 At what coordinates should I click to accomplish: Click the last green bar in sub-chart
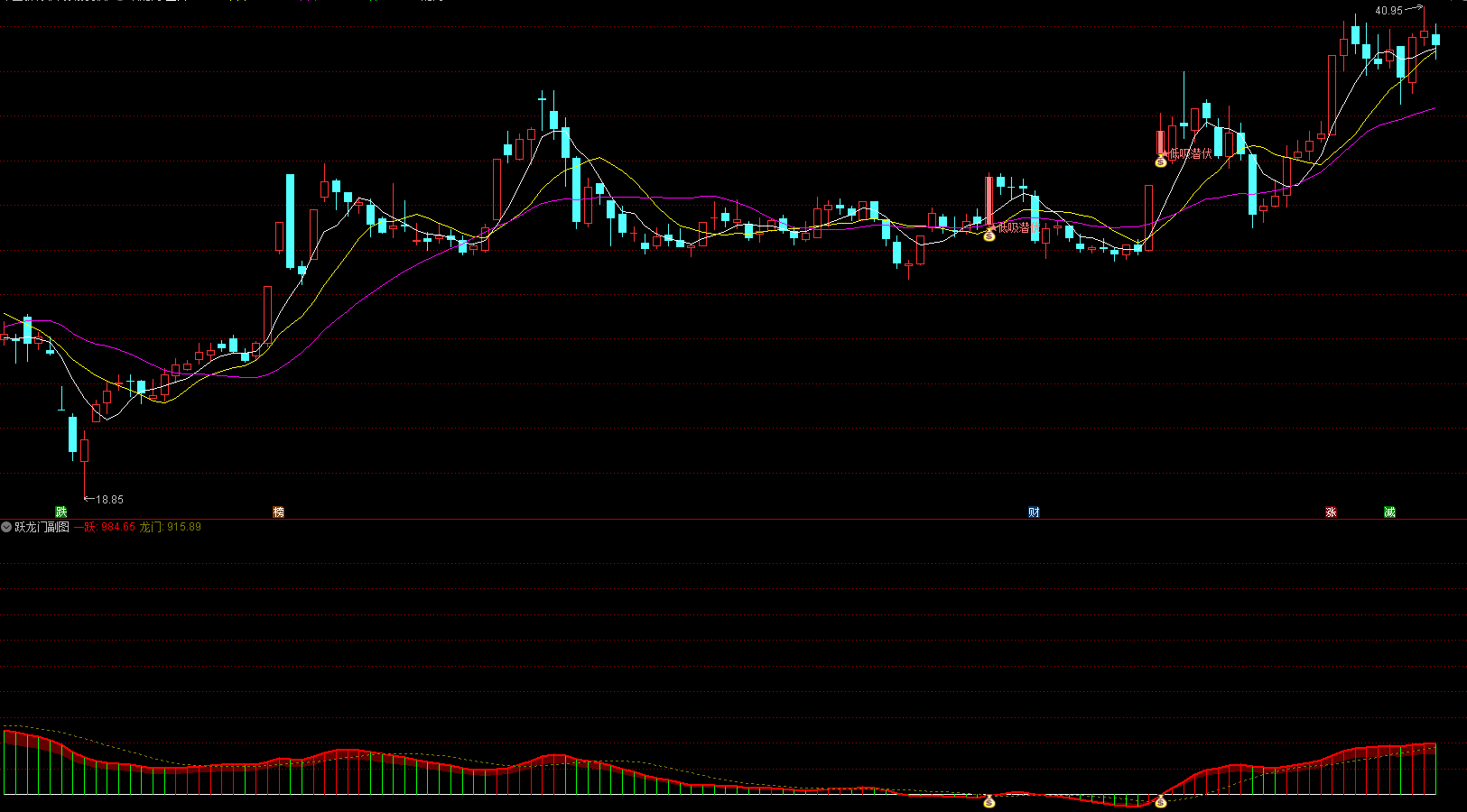tap(1435, 770)
